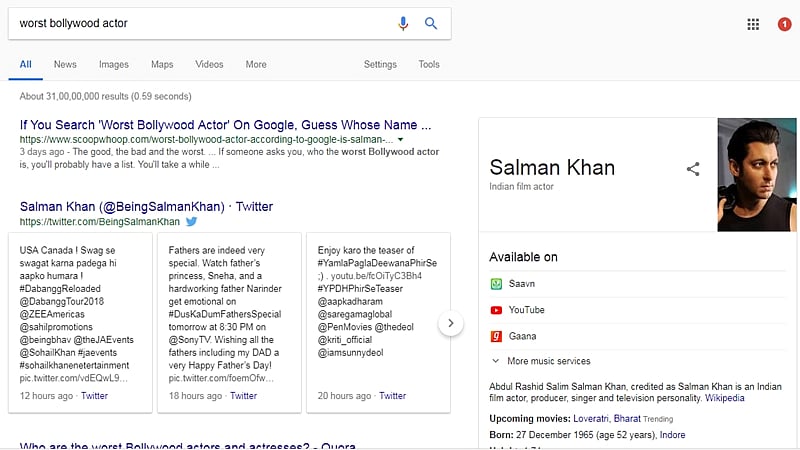Open the ScoopWhoop result URL dropdown arrow
Viewport: 800px width, 450px height.
pos(401,139)
